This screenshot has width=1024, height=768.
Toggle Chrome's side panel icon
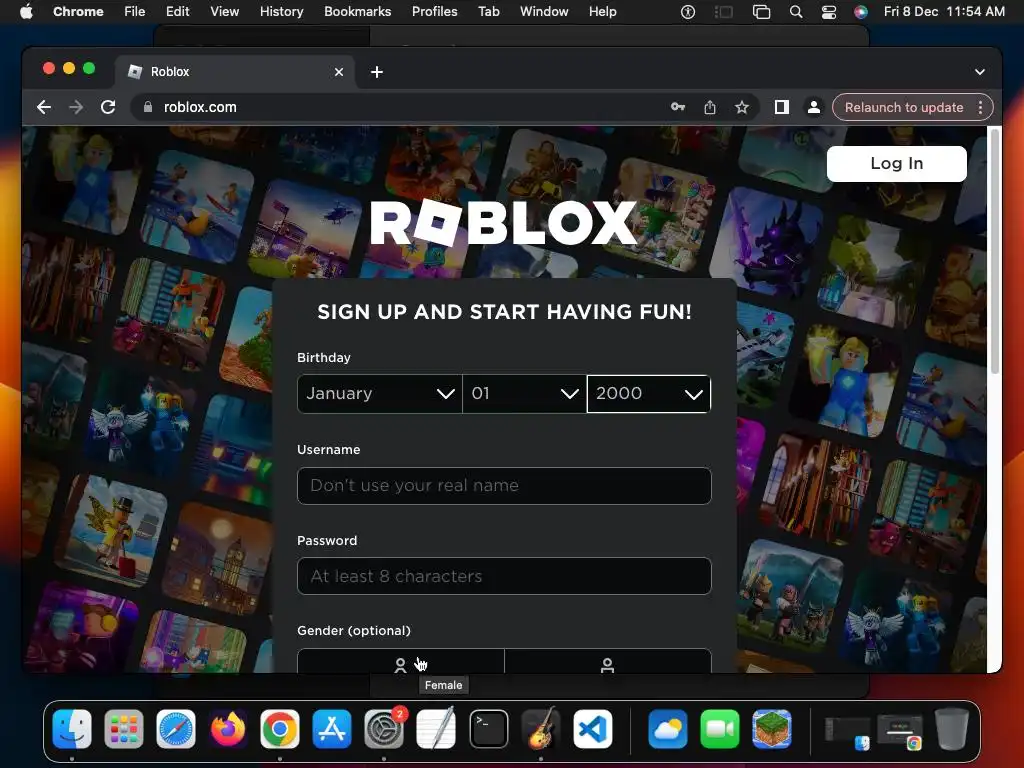point(782,107)
